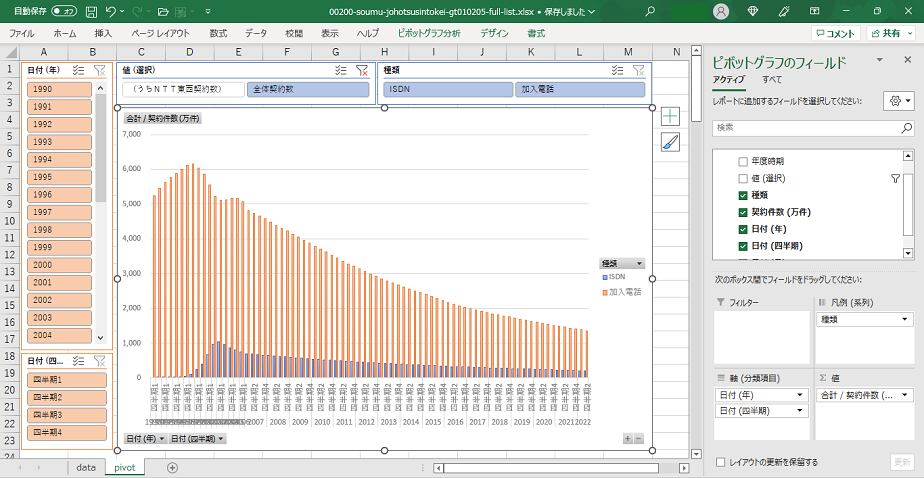The height and width of the screenshot is (478, 924).
Task: Click the Save icon in the title bar
Action: (91, 11)
